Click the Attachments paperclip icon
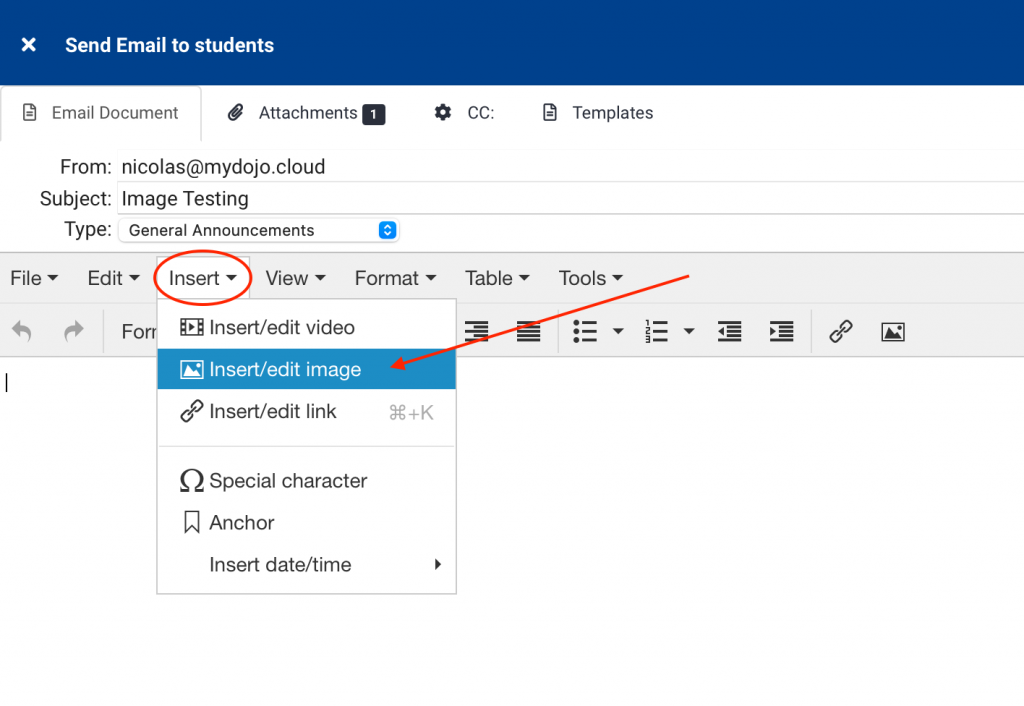Viewport: 1024px width, 706px height. [x=236, y=113]
